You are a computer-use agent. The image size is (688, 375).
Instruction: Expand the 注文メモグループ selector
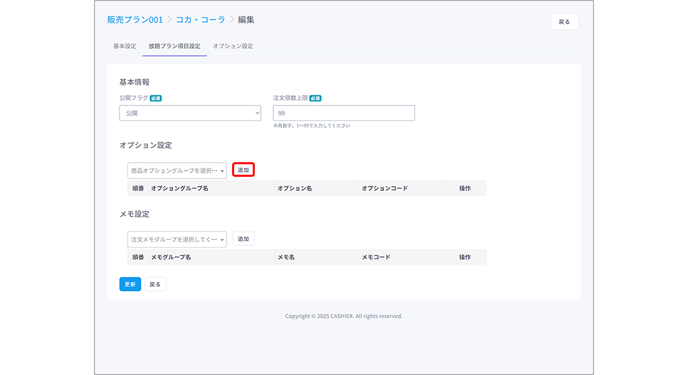coord(177,239)
